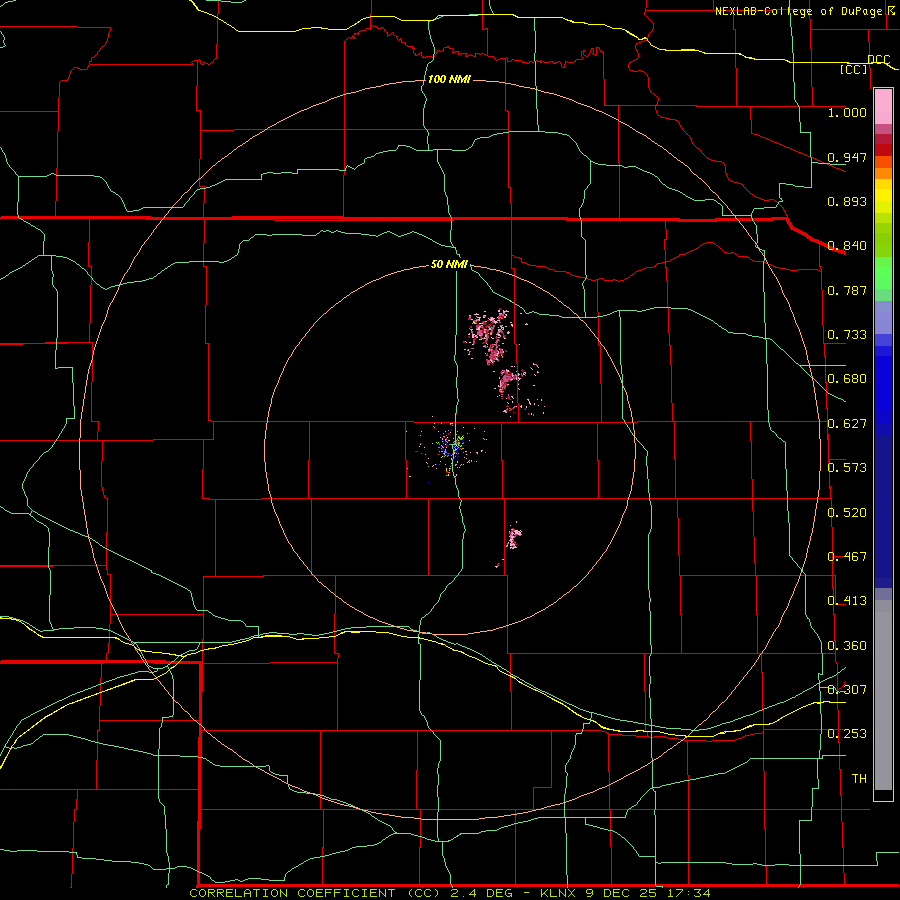Select the 0.733 color scale value
The image size is (900, 900).
pos(847,335)
